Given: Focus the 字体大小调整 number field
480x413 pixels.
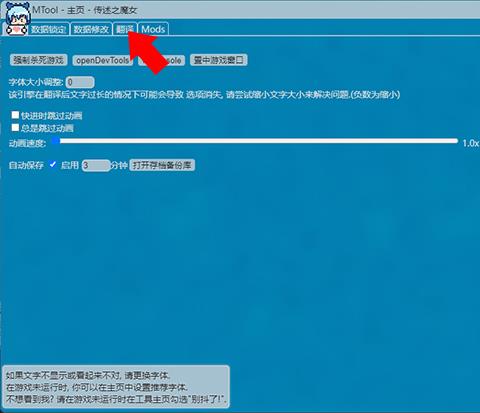Looking at the screenshot, I should pyautogui.click(x=80, y=82).
